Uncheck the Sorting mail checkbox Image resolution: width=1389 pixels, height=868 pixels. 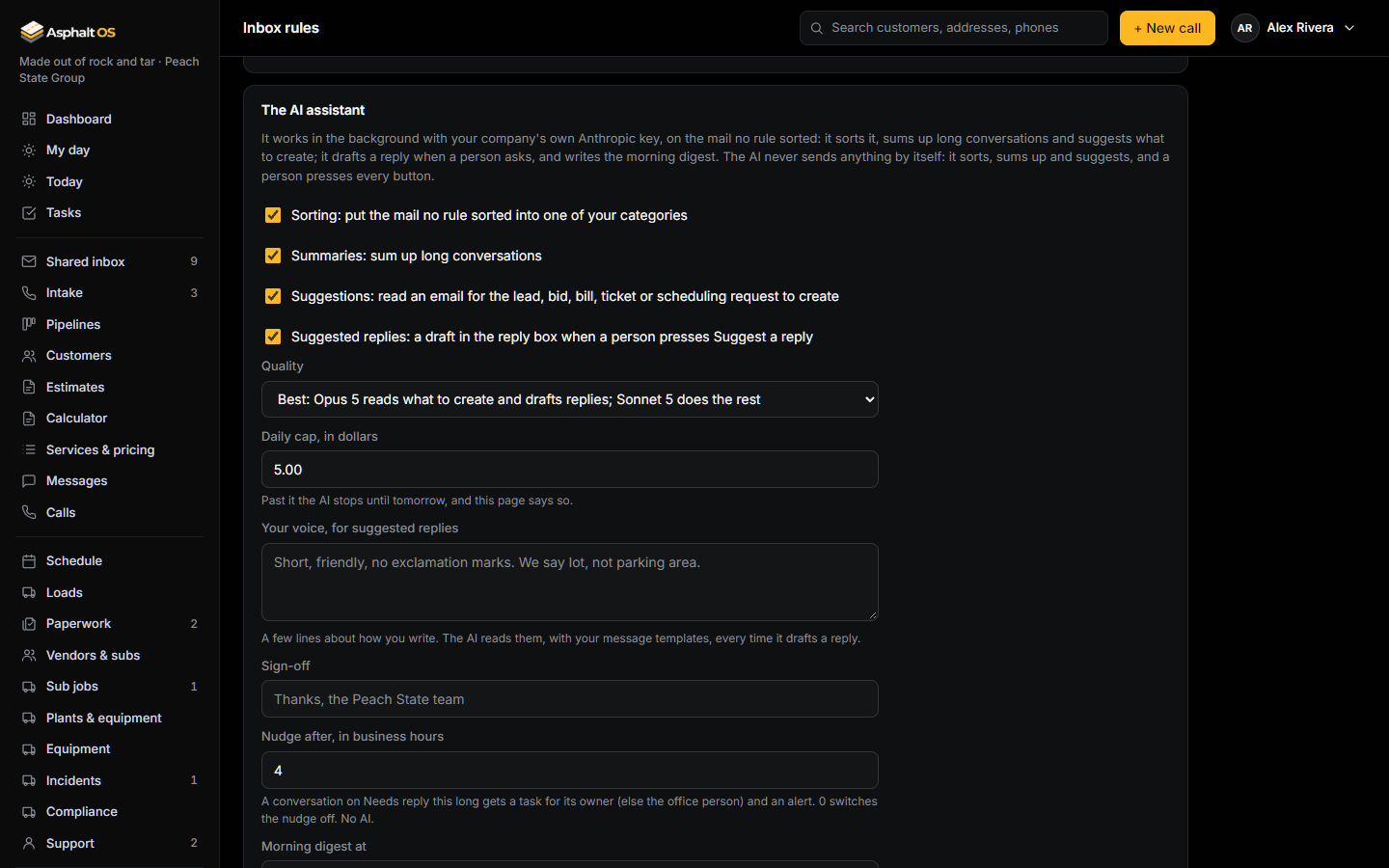pyautogui.click(x=273, y=215)
